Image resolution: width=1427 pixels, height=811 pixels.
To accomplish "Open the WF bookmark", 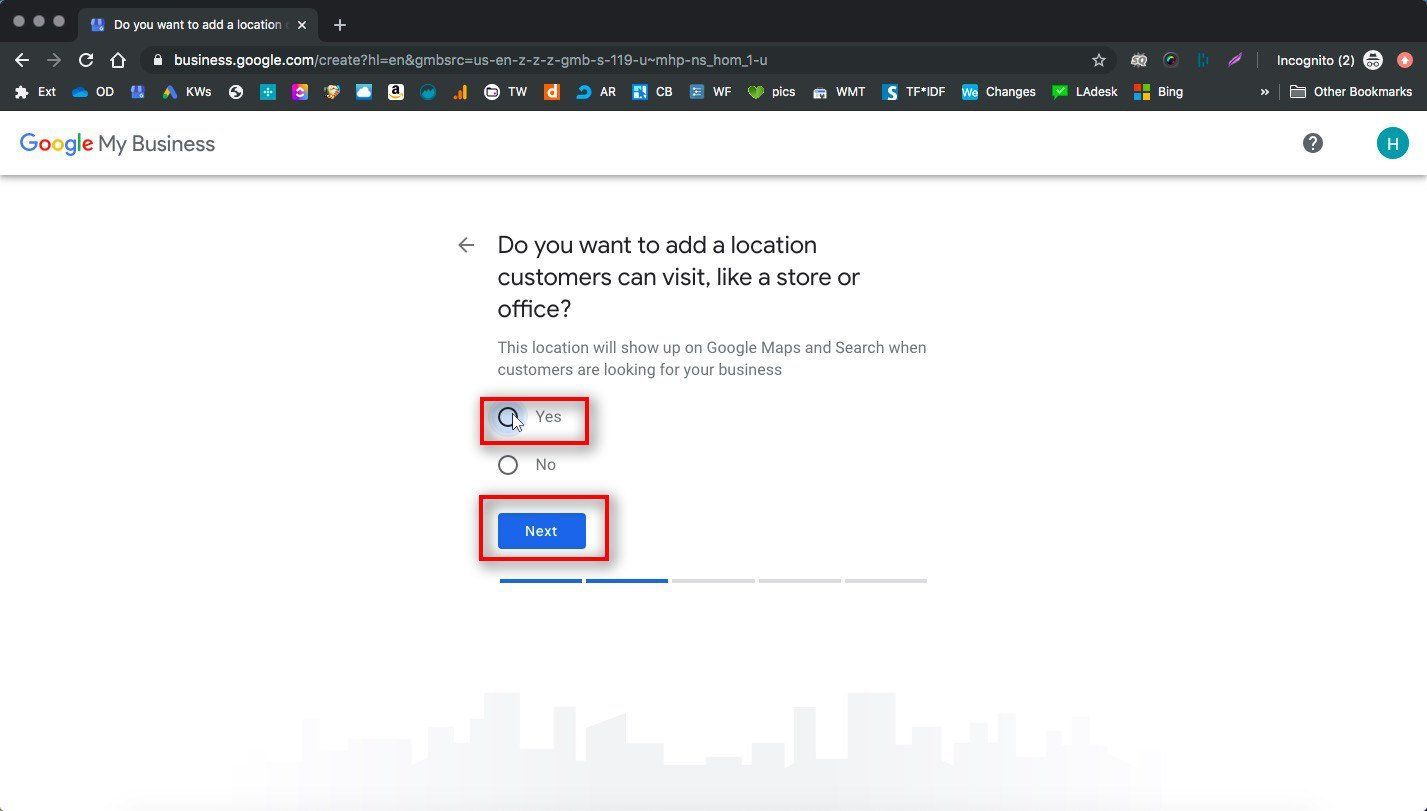I will point(710,92).
